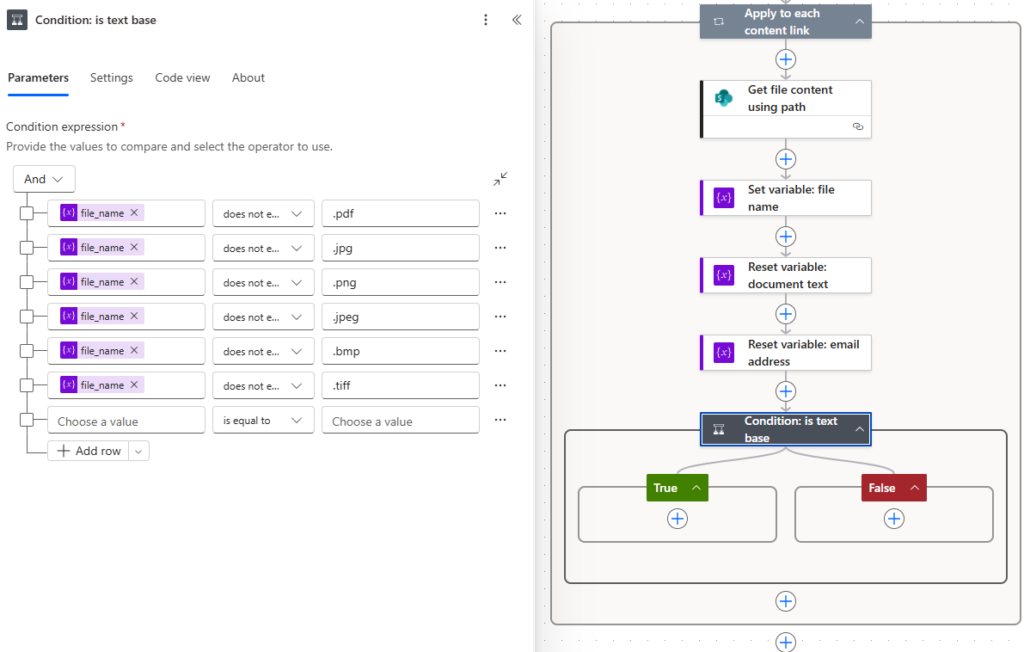Check the box for the .tiff row
The width and height of the screenshot is (1024, 652).
[27, 385]
